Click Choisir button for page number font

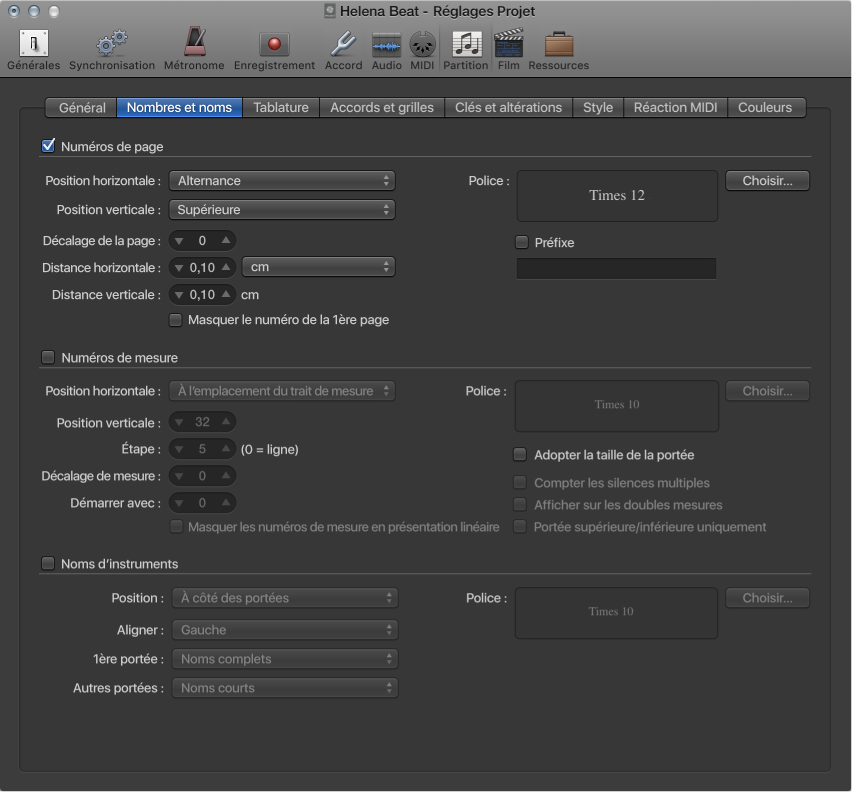pyautogui.click(x=767, y=181)
